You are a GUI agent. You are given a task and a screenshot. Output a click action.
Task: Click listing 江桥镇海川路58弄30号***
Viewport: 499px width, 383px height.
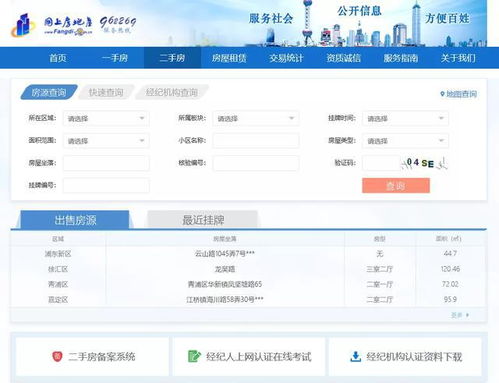tap(225, 300)
